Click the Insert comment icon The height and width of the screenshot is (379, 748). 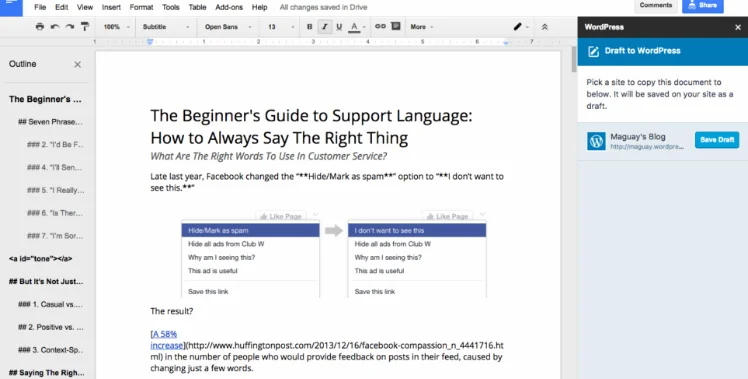point(395,26)
